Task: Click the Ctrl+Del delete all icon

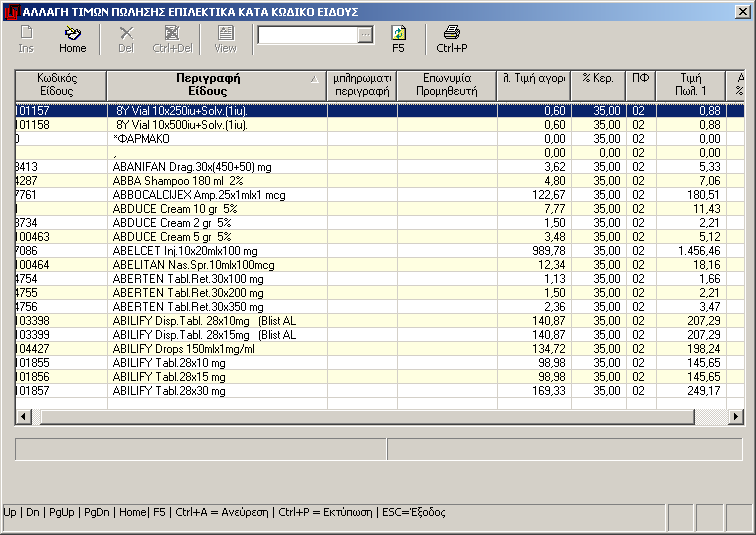Action: coord(172,39)
